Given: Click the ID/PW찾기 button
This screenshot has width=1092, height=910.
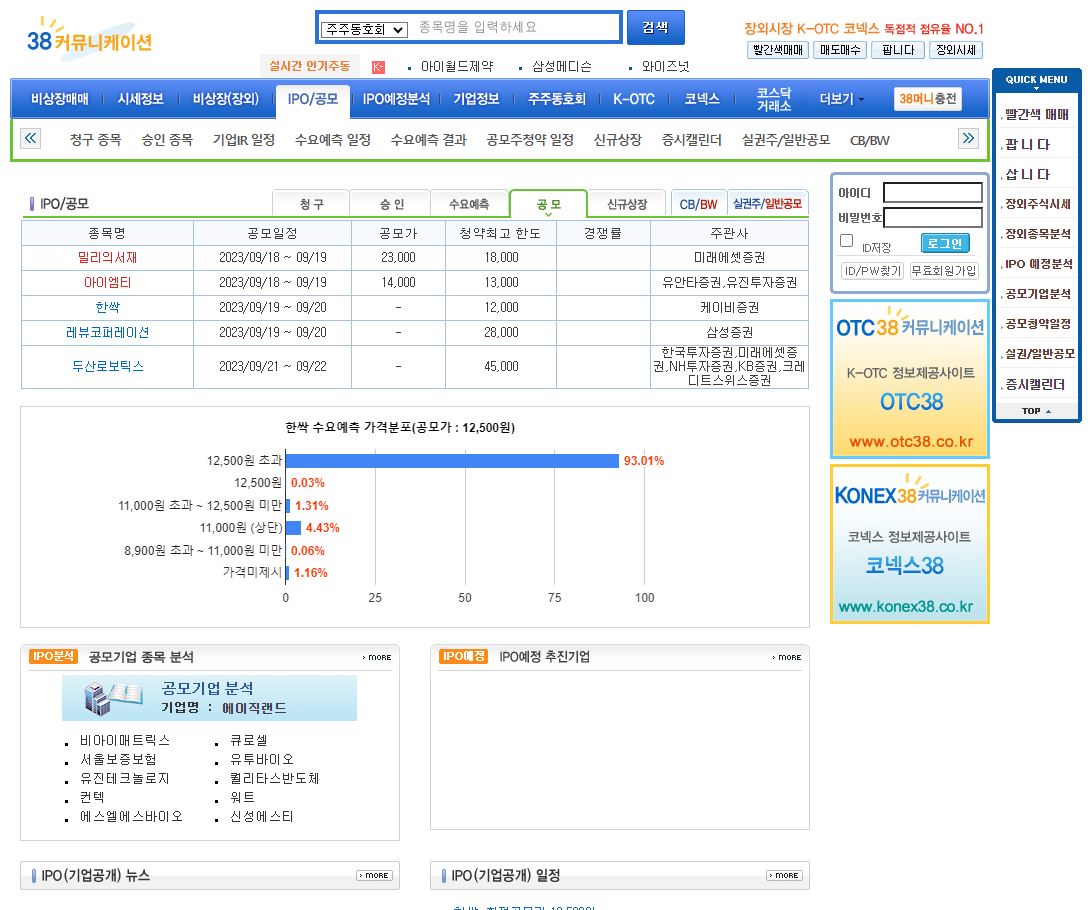Looking at the screenshot, I should tap(872, 271).
